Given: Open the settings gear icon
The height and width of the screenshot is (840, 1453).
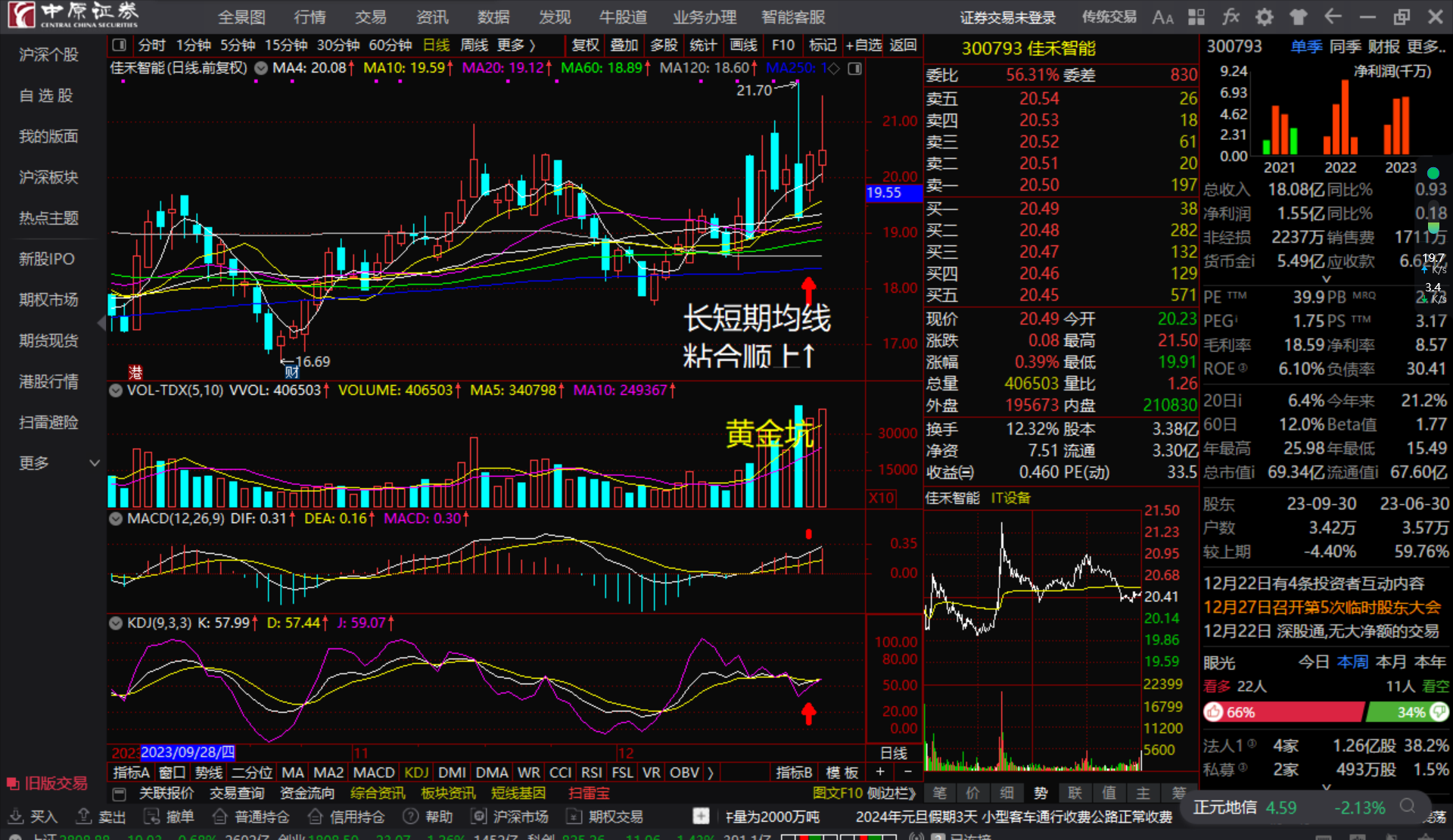Looking at the screenshot, I should [x=1264, y=16].
